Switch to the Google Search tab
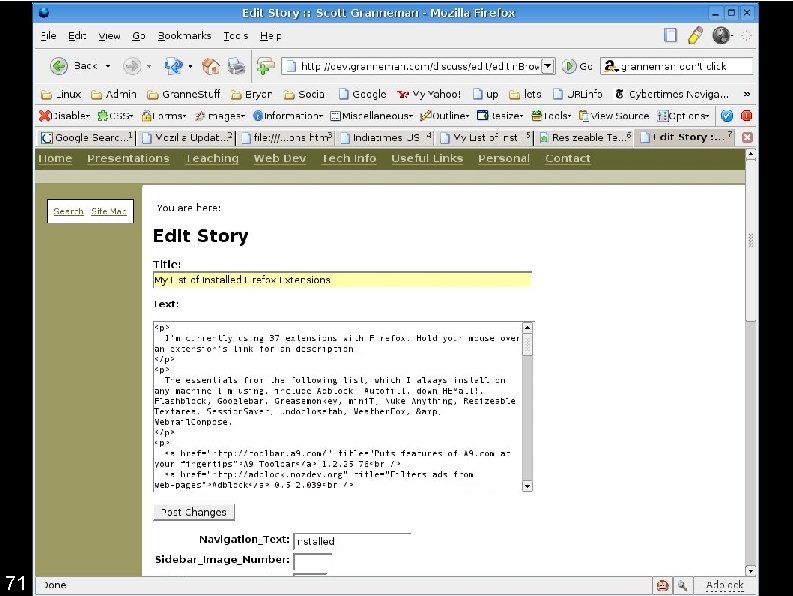 (x=86, y=137)
